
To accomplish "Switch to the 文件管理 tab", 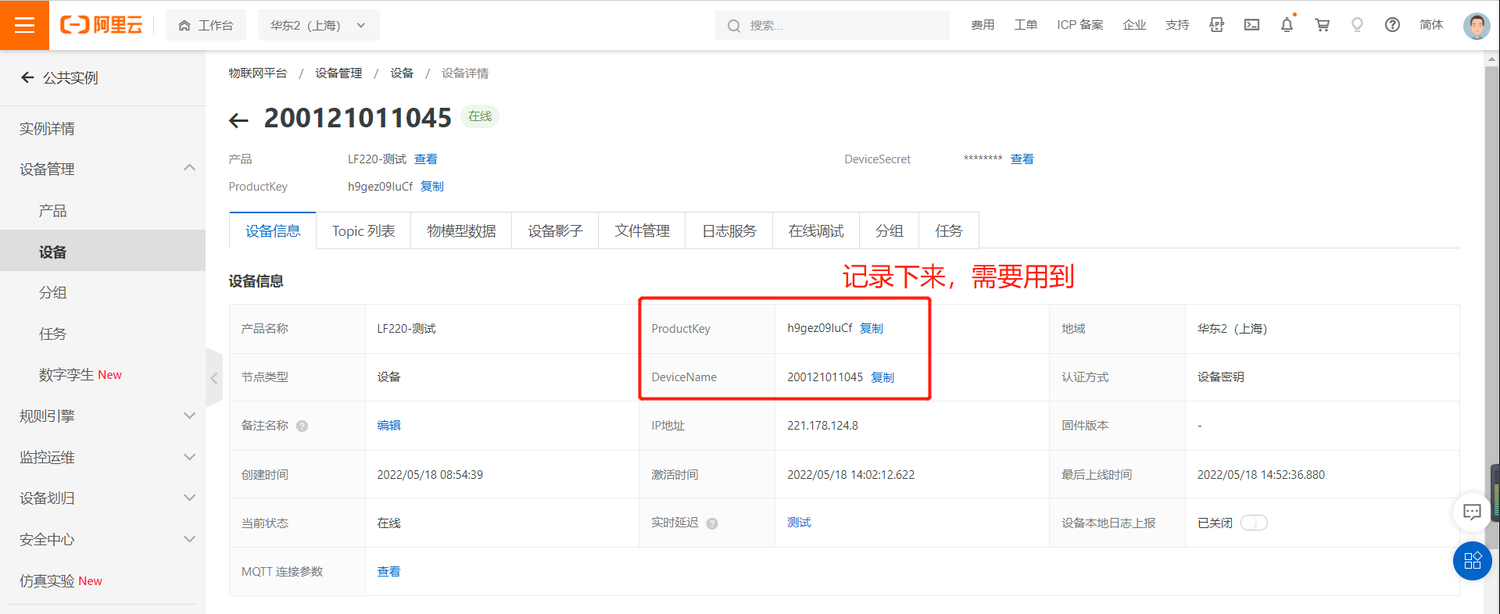I will pos(642,231).
